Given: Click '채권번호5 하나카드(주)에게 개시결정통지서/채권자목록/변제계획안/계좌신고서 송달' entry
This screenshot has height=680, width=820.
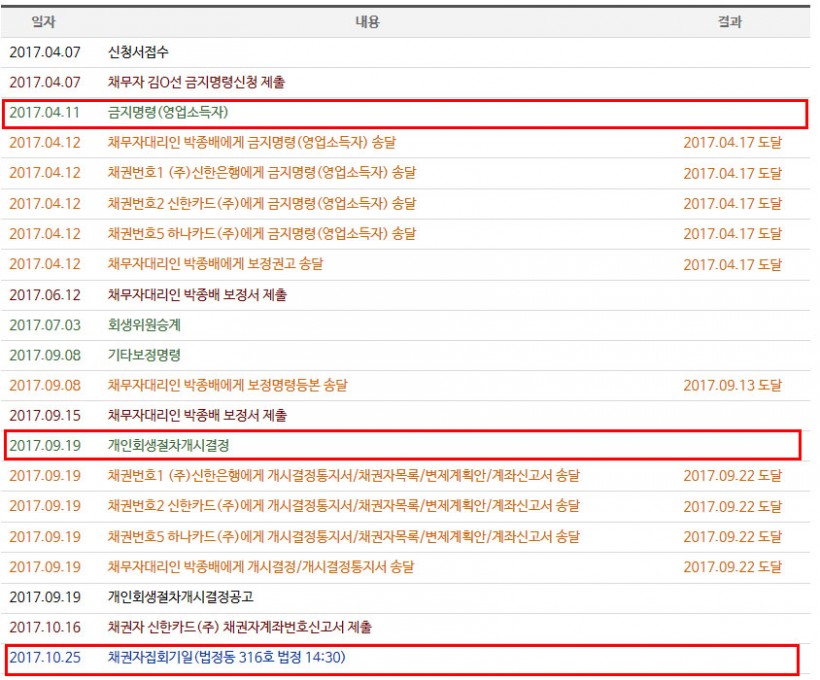Looking at the screenshot, I should 344,537.
